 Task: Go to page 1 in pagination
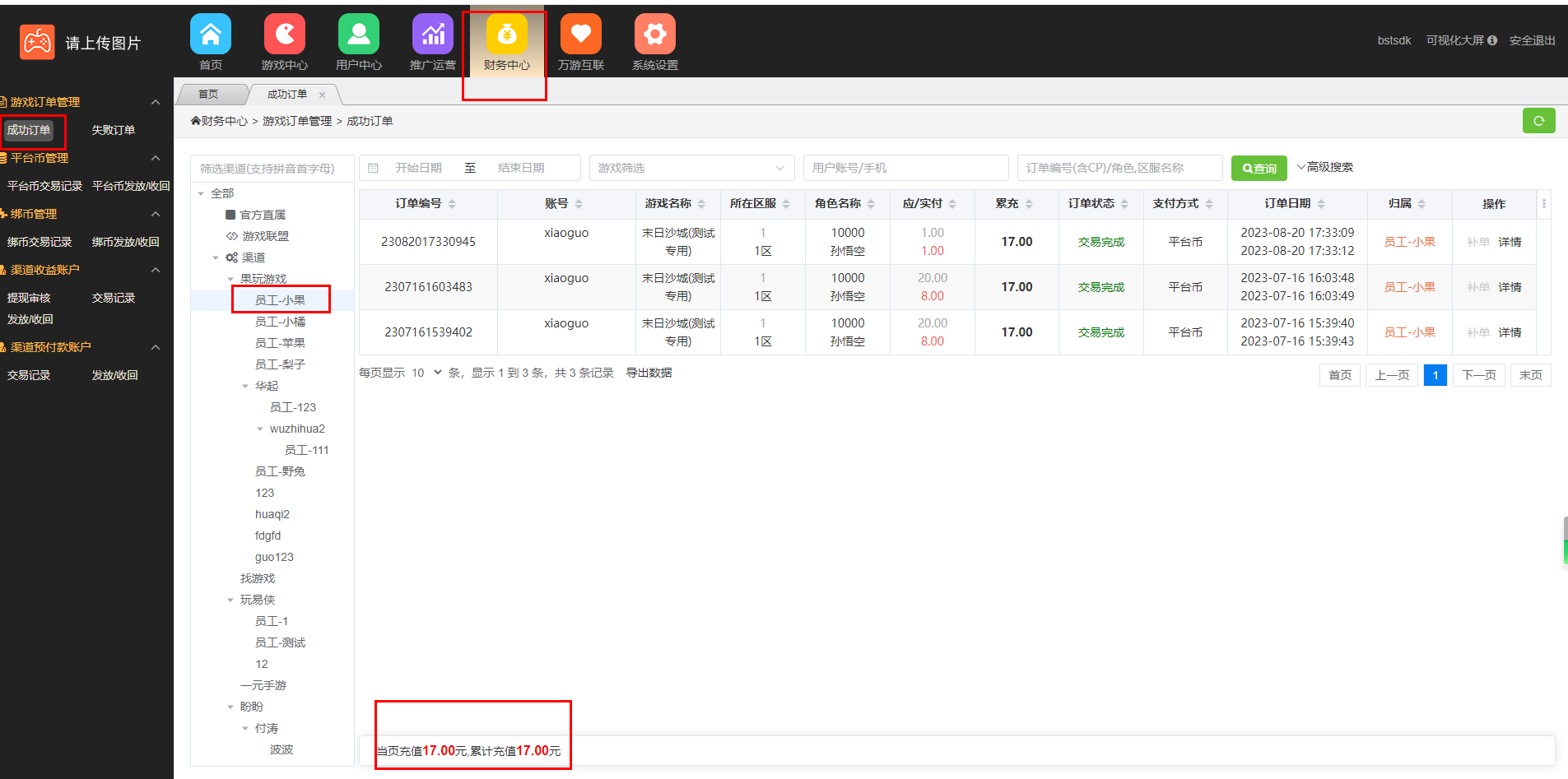1435,375
